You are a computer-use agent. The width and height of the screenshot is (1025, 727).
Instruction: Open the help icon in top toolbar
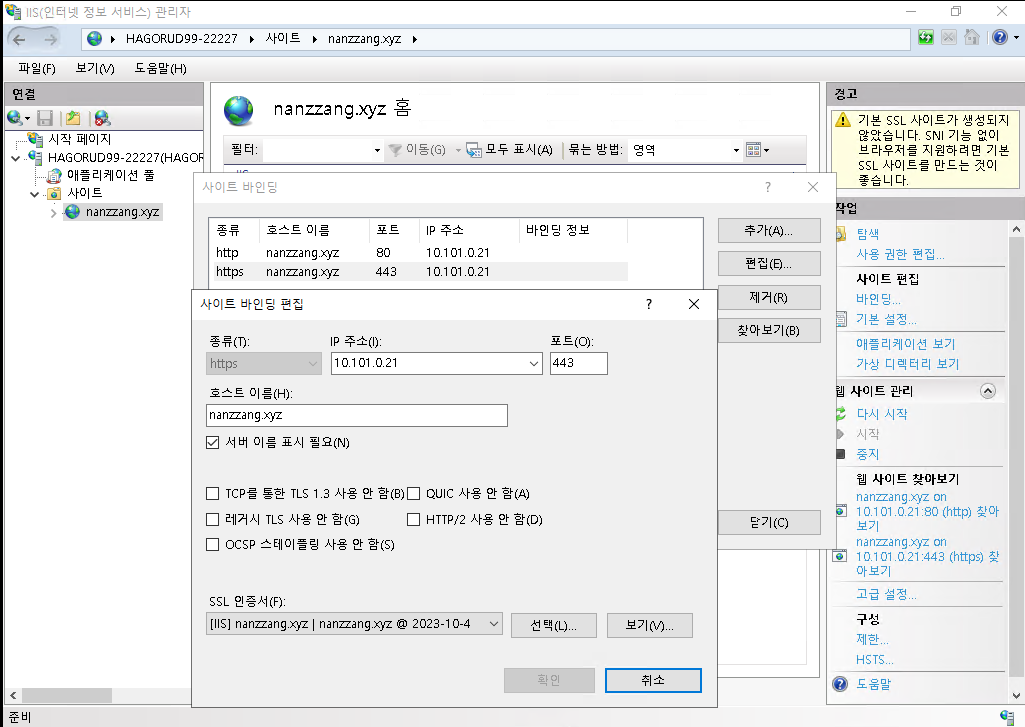coord(1000,37)
